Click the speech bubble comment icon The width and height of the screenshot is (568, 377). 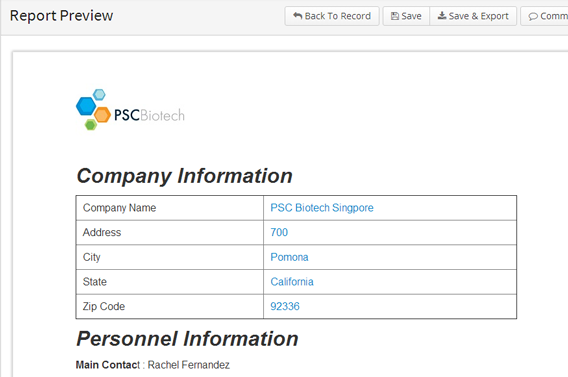(533, 16)
